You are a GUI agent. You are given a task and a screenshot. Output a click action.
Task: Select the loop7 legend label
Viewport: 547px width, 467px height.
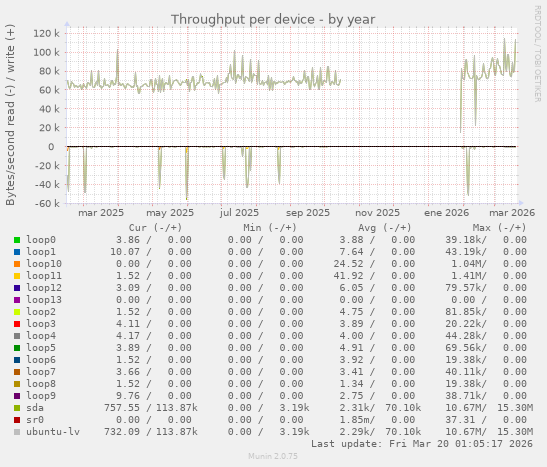point(41,372)
